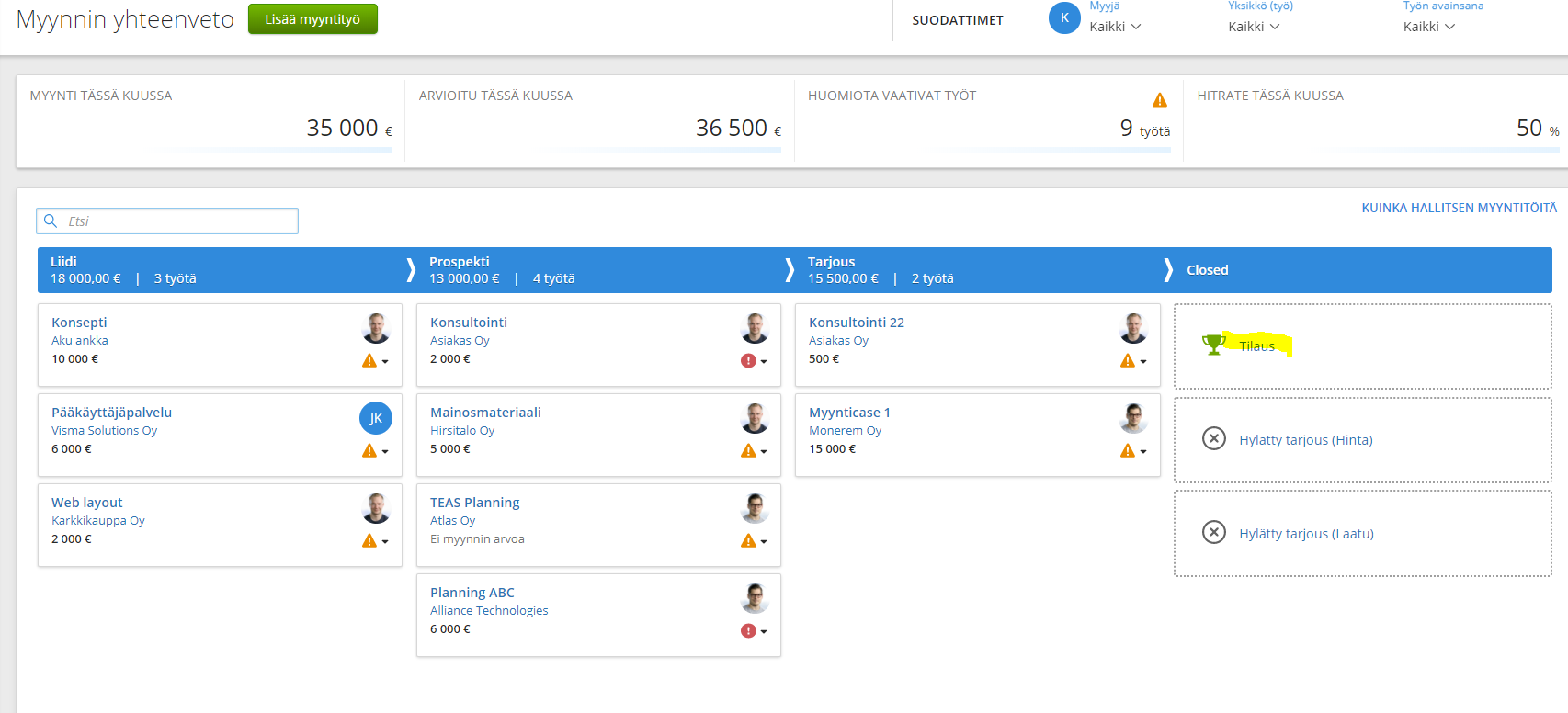Open the Mainosmateriaali sales case
1568x713 pixels.
point(485,413)
